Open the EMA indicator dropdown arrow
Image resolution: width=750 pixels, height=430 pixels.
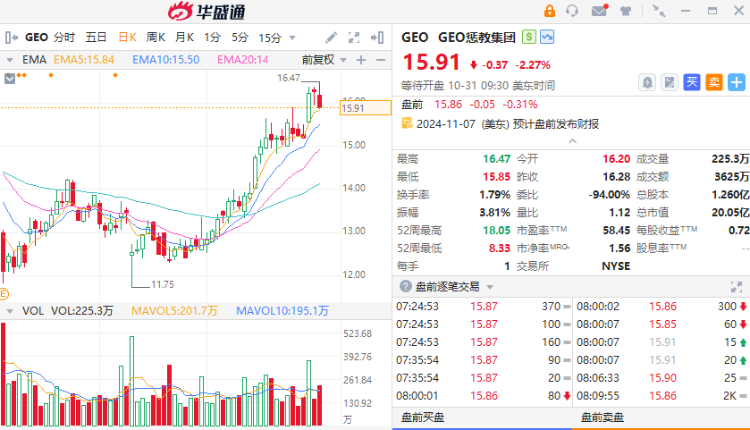coord(9,60)
